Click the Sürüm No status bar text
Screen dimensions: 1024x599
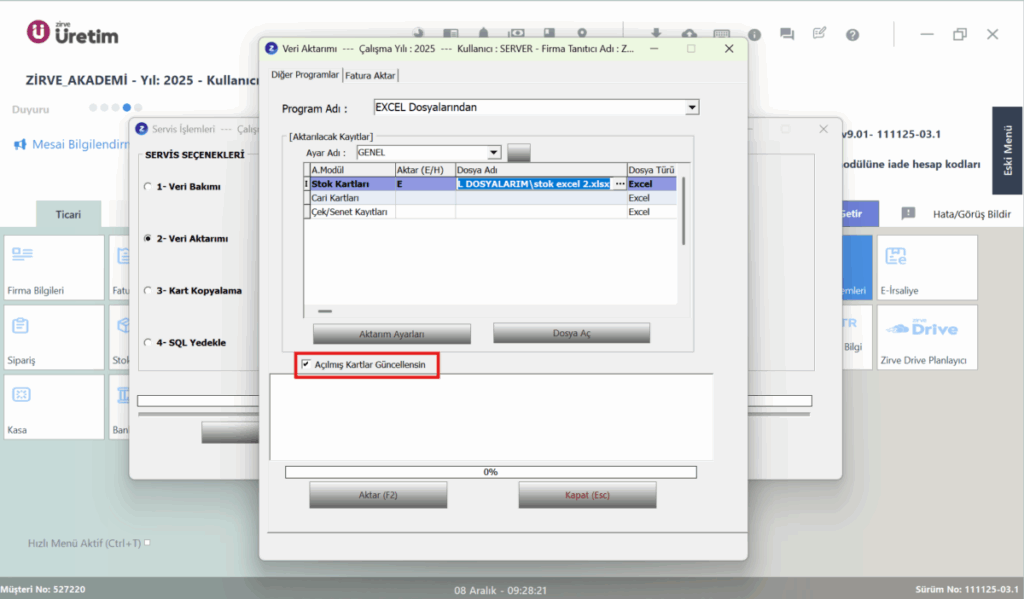(x=967, y=589)
